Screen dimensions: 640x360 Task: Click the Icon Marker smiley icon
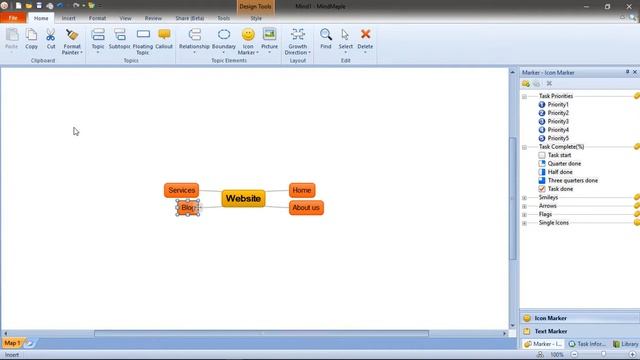pos(248,35)
